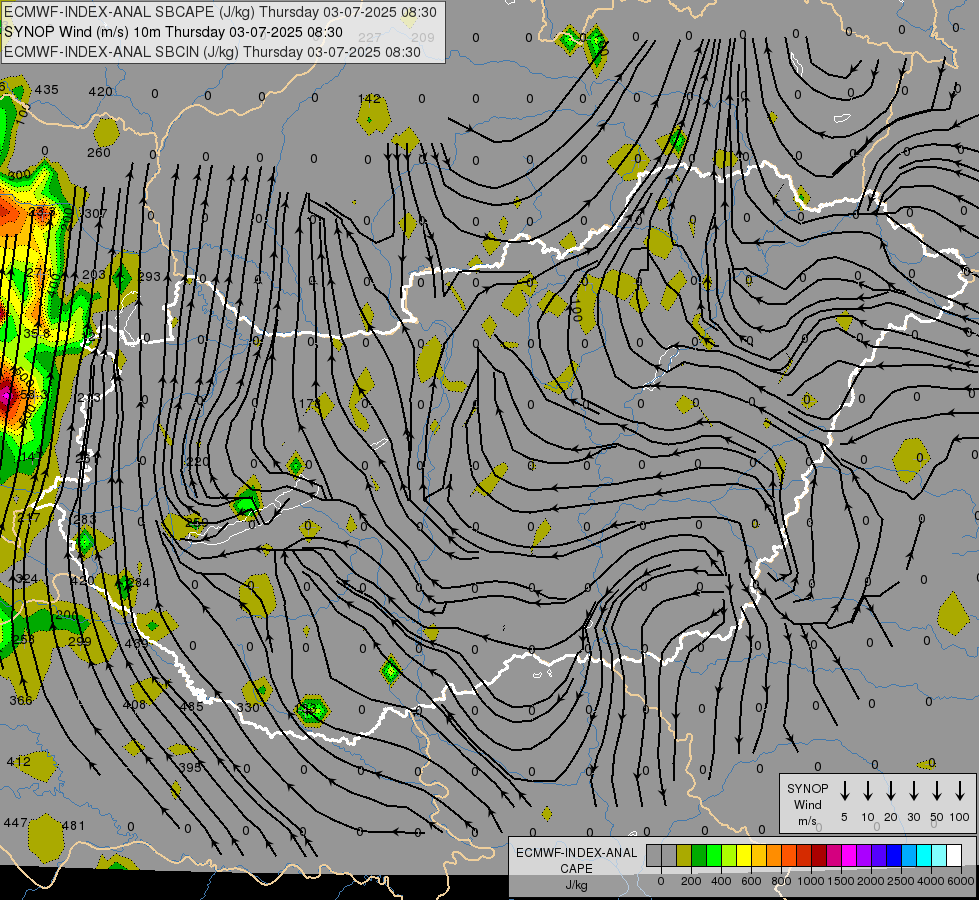Click the wind arrow above 50 in legend
Viewport: 979px width, 900px height.
click(x=937, y=790)
